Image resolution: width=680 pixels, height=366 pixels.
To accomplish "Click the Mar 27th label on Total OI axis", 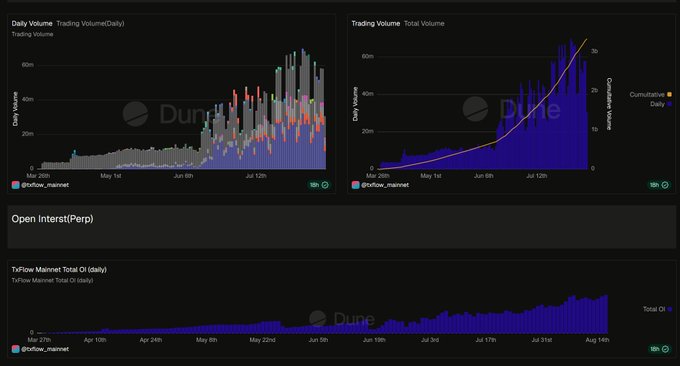I will [x=39, y=340].
